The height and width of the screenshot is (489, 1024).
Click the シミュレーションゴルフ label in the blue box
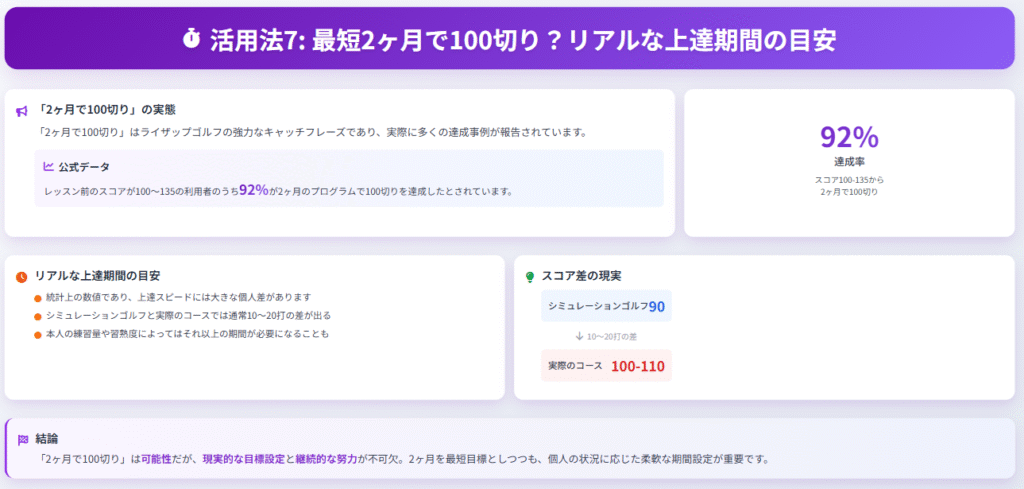598,306
